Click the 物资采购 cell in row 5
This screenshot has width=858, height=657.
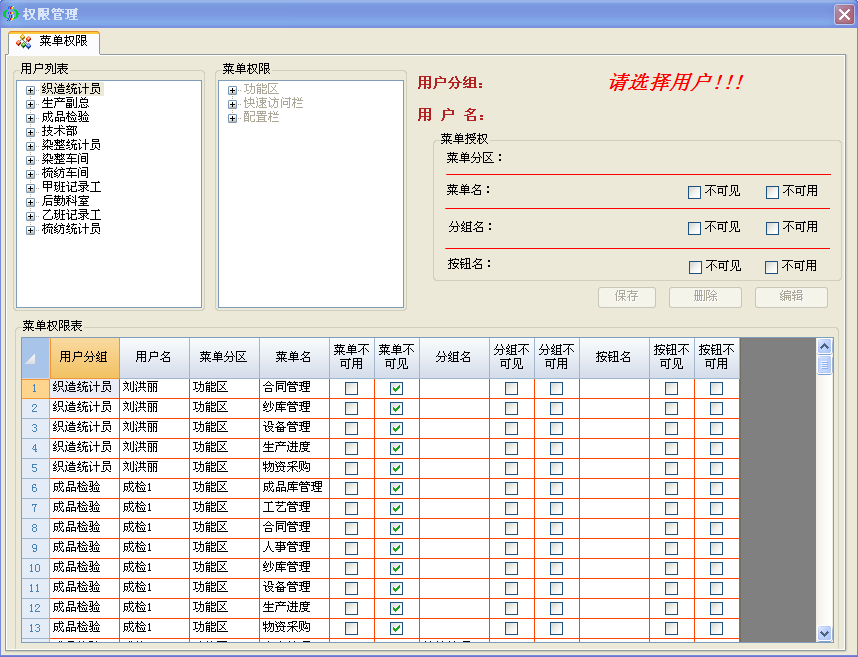pos(294,468)
